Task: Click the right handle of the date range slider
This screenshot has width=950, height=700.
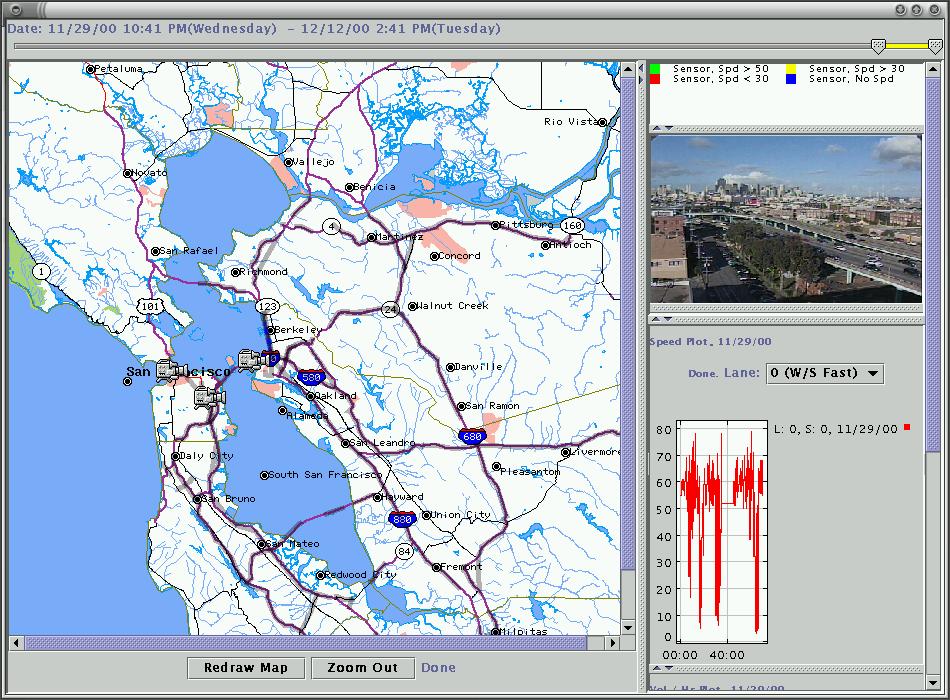Action: (x=935, y=45)
